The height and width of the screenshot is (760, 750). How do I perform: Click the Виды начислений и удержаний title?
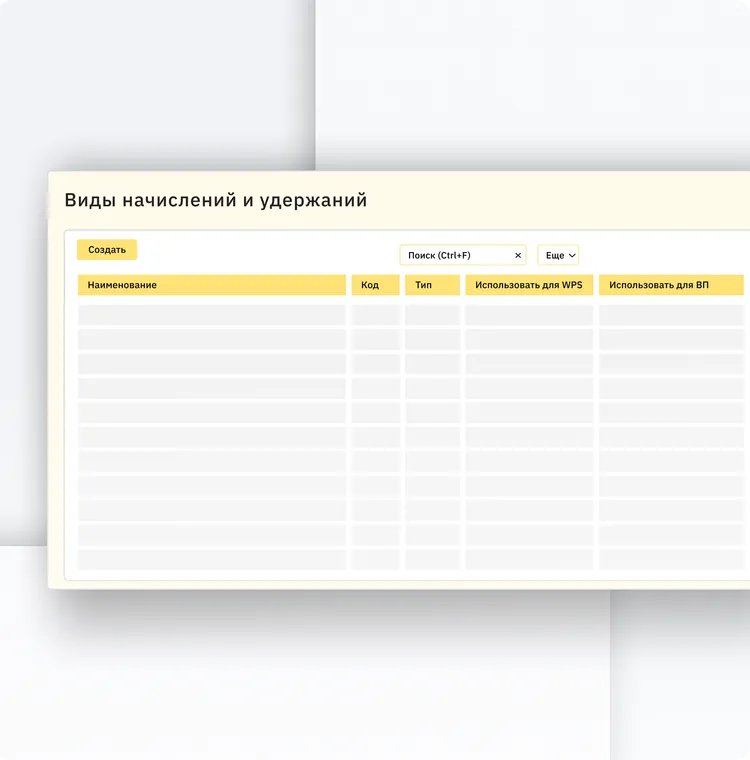(216, 200)
